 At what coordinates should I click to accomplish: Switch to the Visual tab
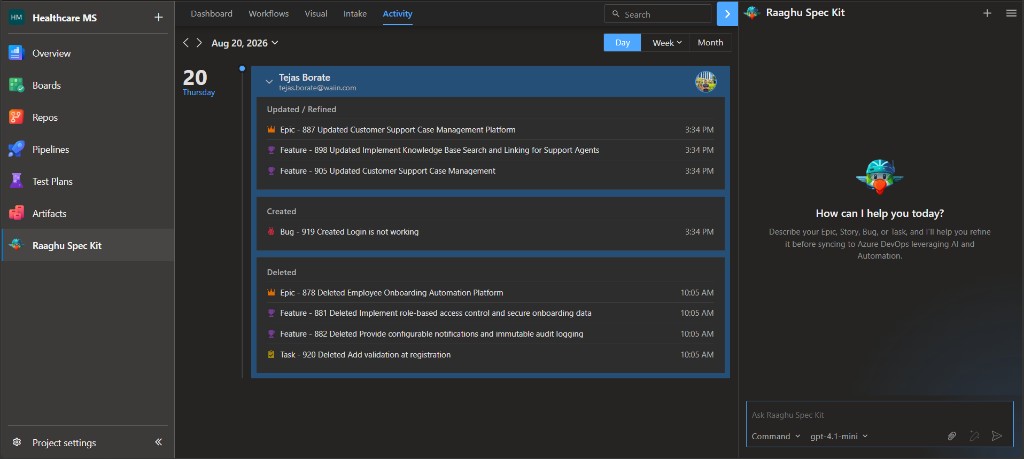tap(316, 14)
